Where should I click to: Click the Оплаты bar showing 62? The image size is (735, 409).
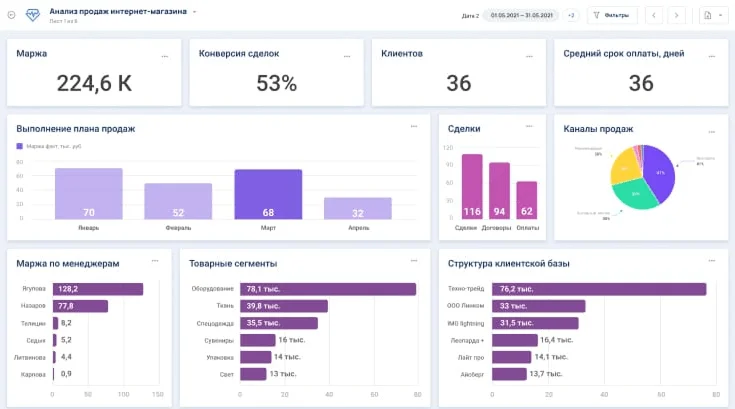[527, 200]
